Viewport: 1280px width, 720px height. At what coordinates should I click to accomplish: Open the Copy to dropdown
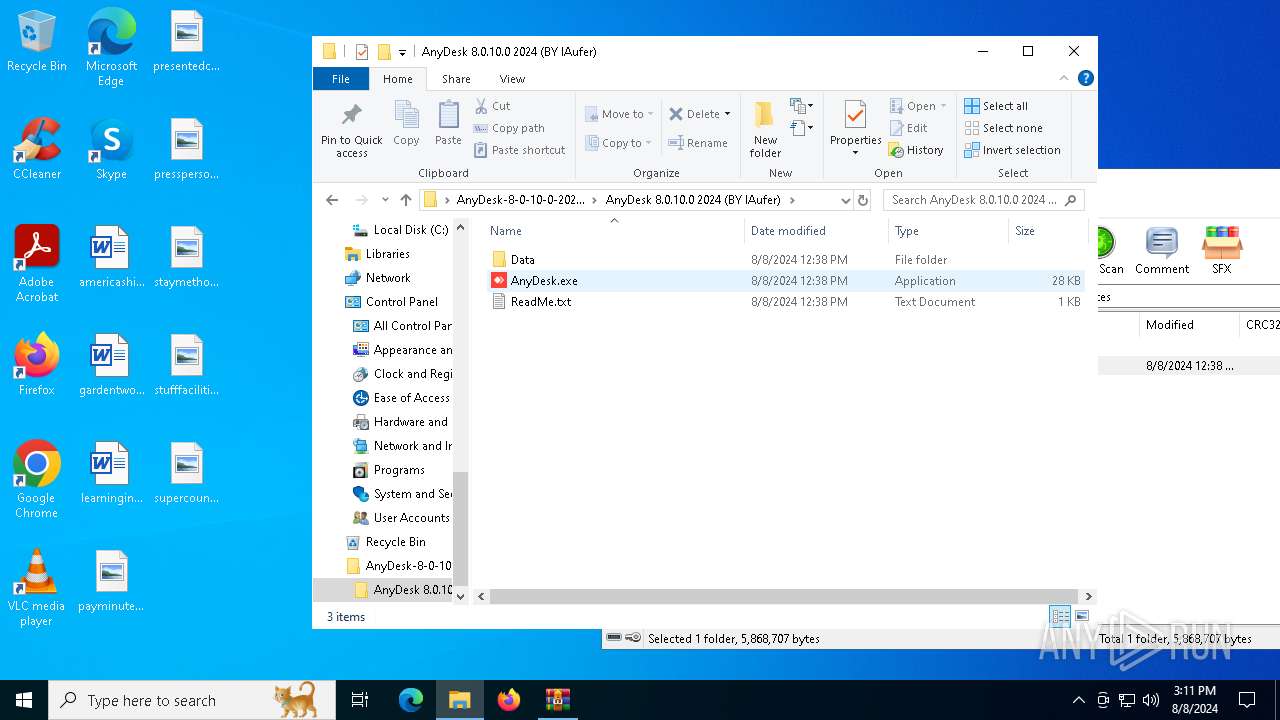pyautogui.click(x=619, y=143)
